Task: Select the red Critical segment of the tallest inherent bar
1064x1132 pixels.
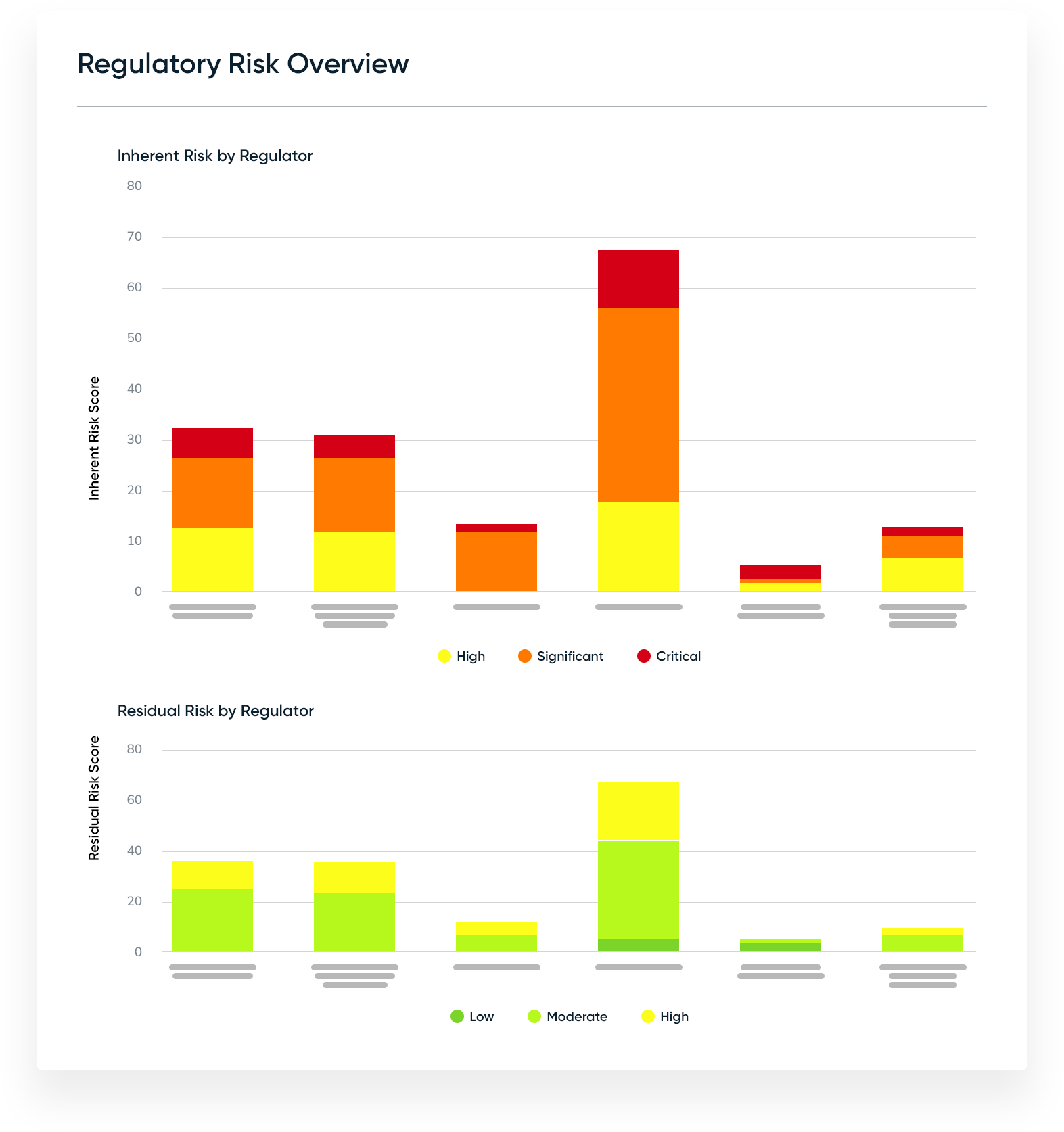Action: pyautogui.click(x=638, y=279)
